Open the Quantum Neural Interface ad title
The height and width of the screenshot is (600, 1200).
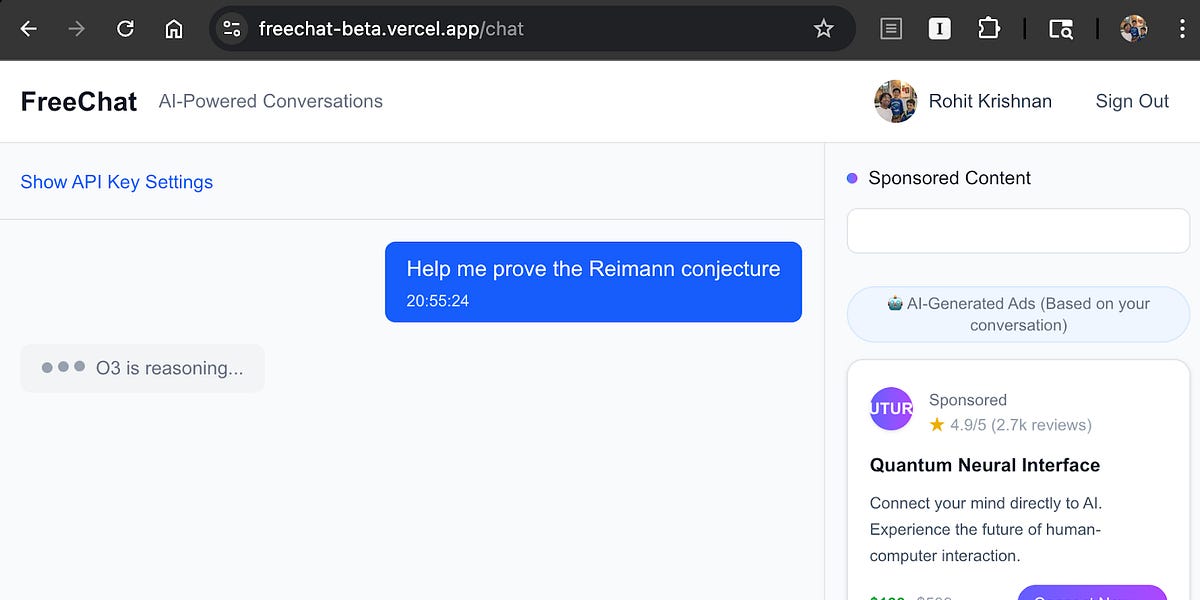click(x=984, y=465)
